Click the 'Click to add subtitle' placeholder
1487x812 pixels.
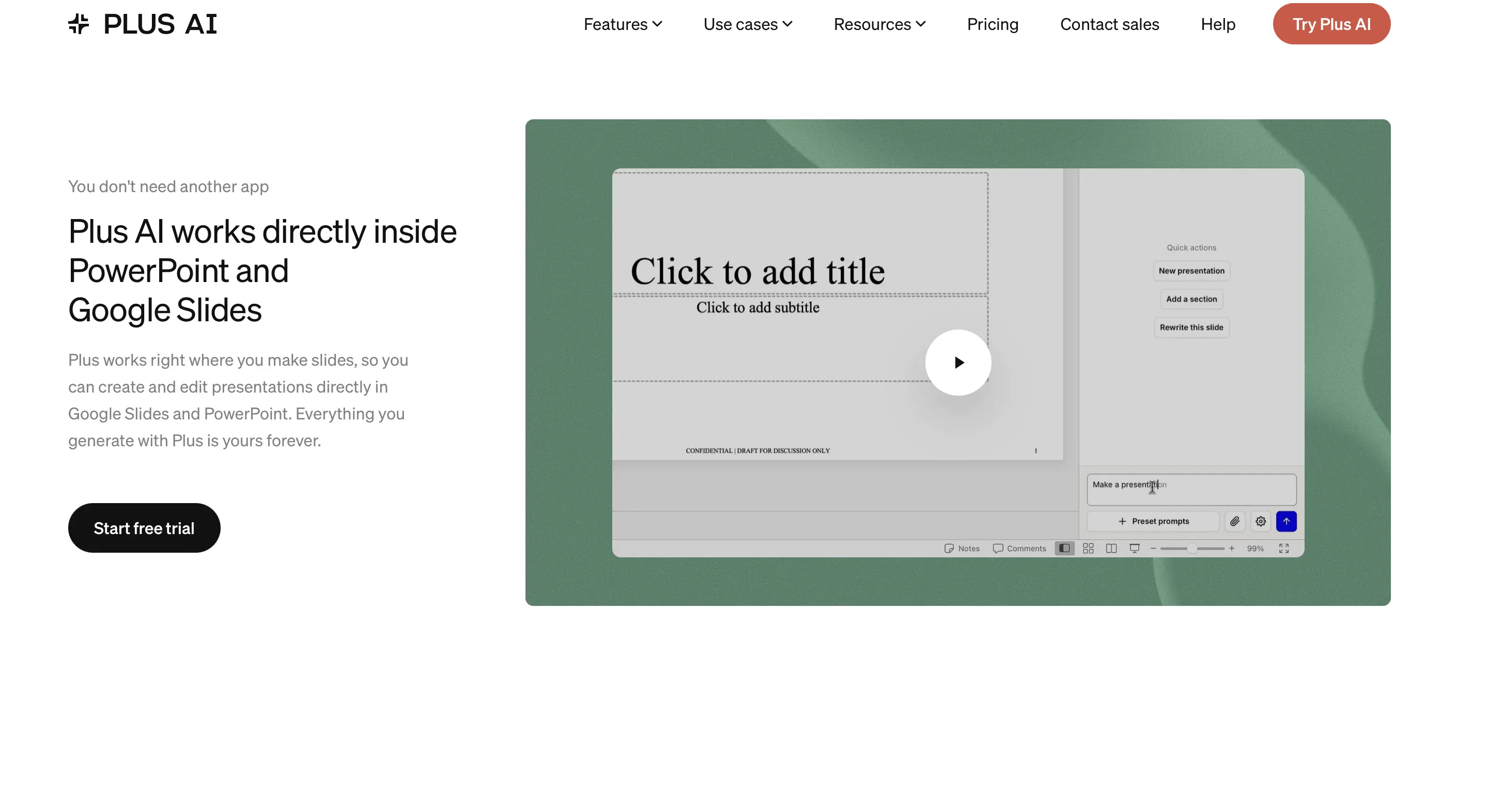pyautogui.click(x=757, y=308)
